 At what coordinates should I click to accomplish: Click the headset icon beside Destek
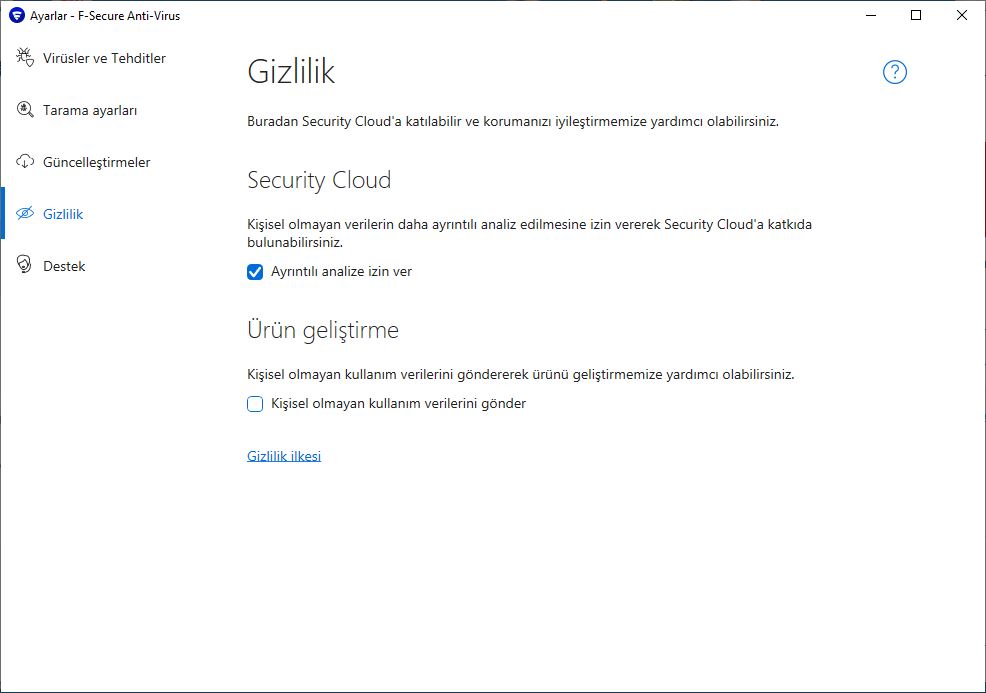pos(24,264)
